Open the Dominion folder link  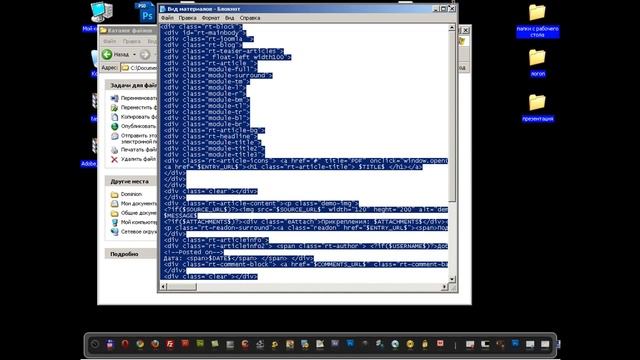tap(131, 194)
